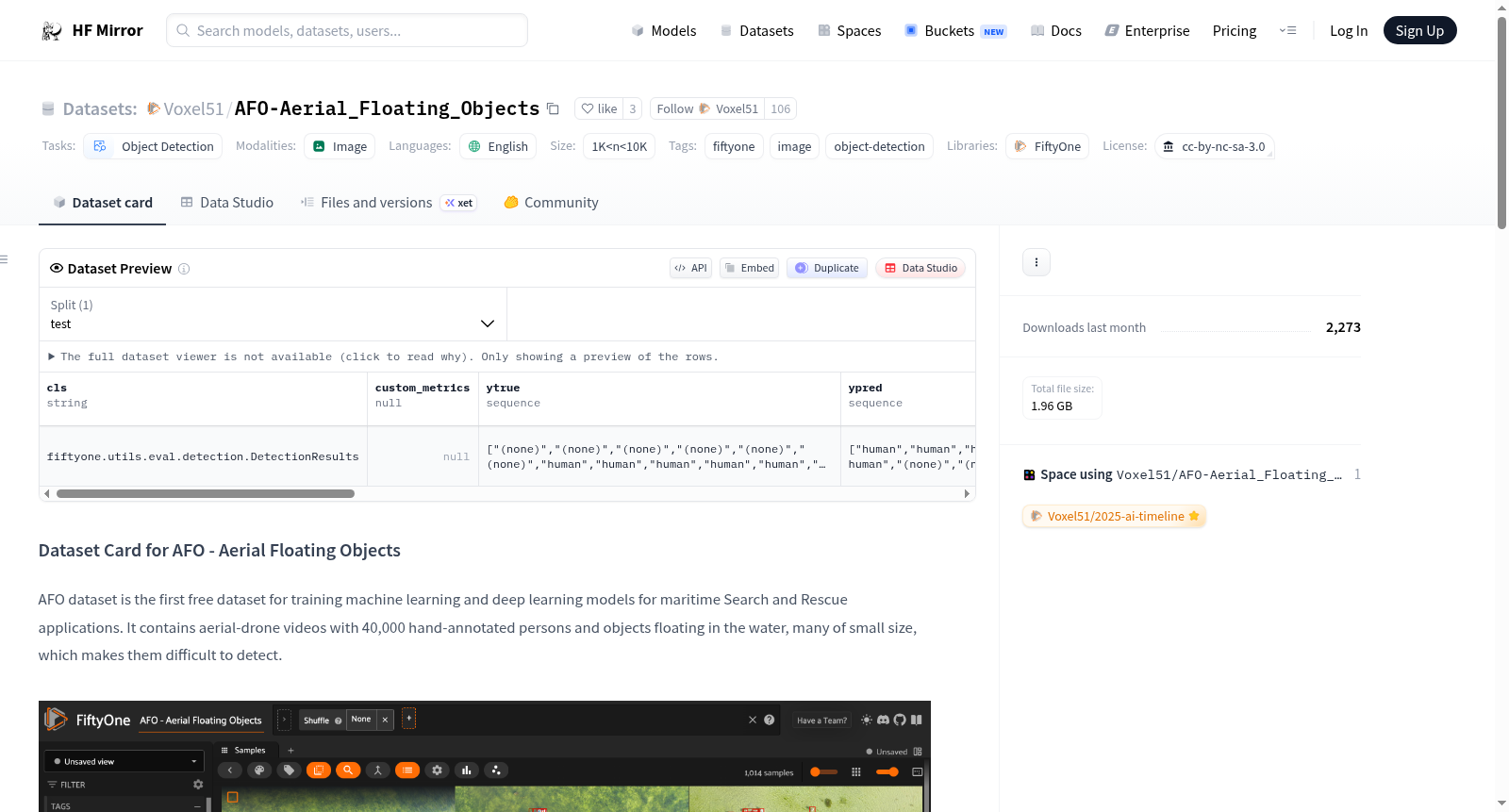This screenshot has height=812, width=1509.
Task: Expand the 'full dataset viewer is not available' notice
Action: click(x=383, y=356)
